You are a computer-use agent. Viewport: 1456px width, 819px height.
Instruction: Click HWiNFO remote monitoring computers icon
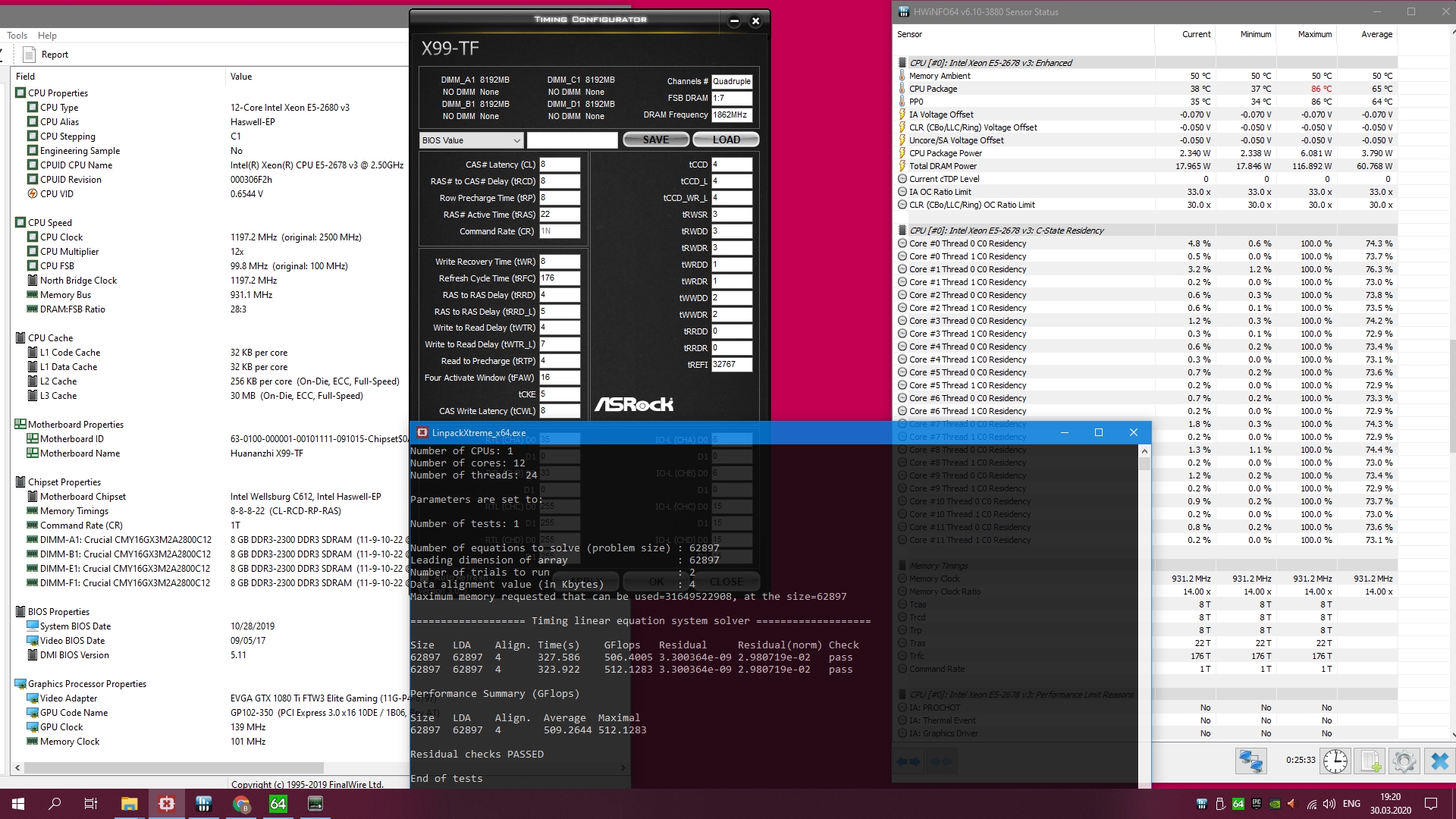(1250, 761)
